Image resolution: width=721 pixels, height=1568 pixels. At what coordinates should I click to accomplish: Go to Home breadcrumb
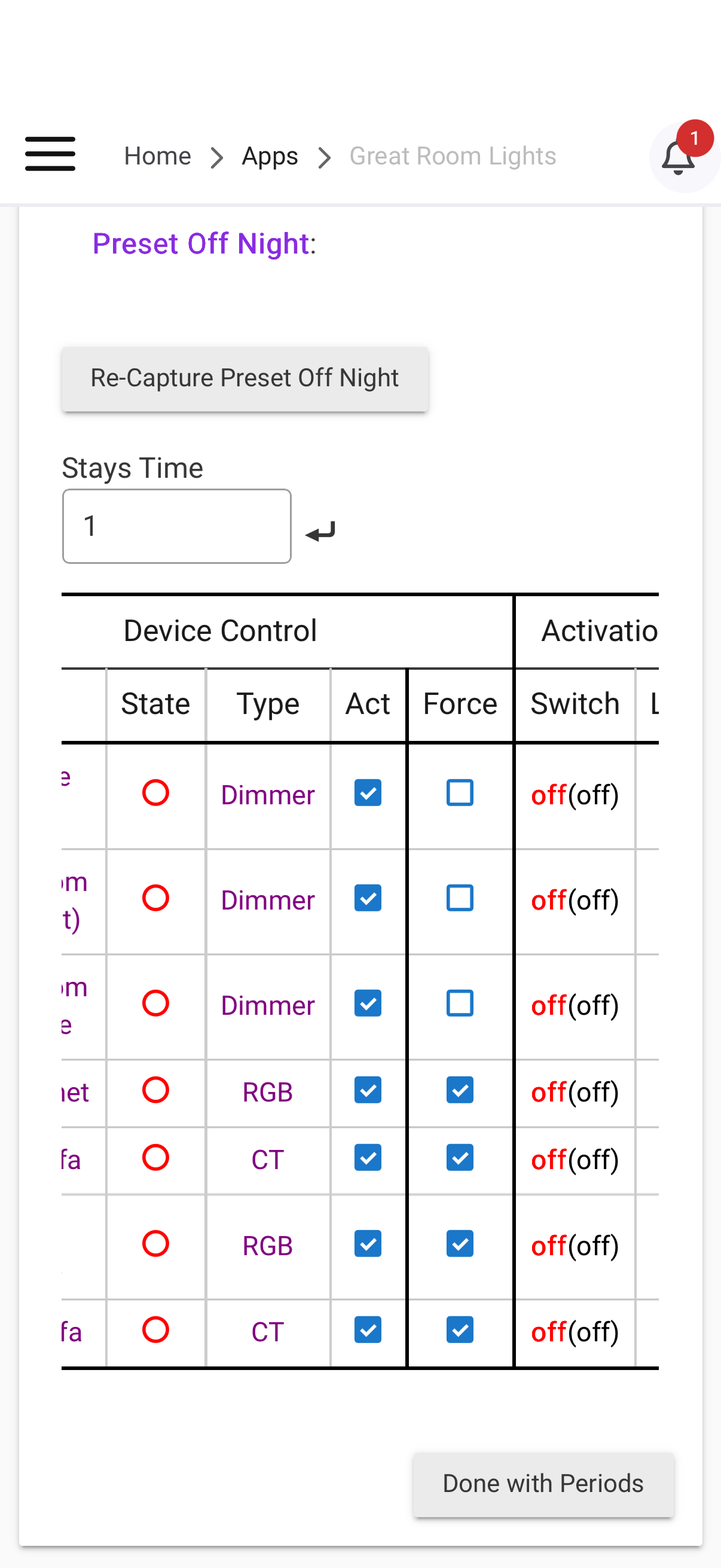158,157
